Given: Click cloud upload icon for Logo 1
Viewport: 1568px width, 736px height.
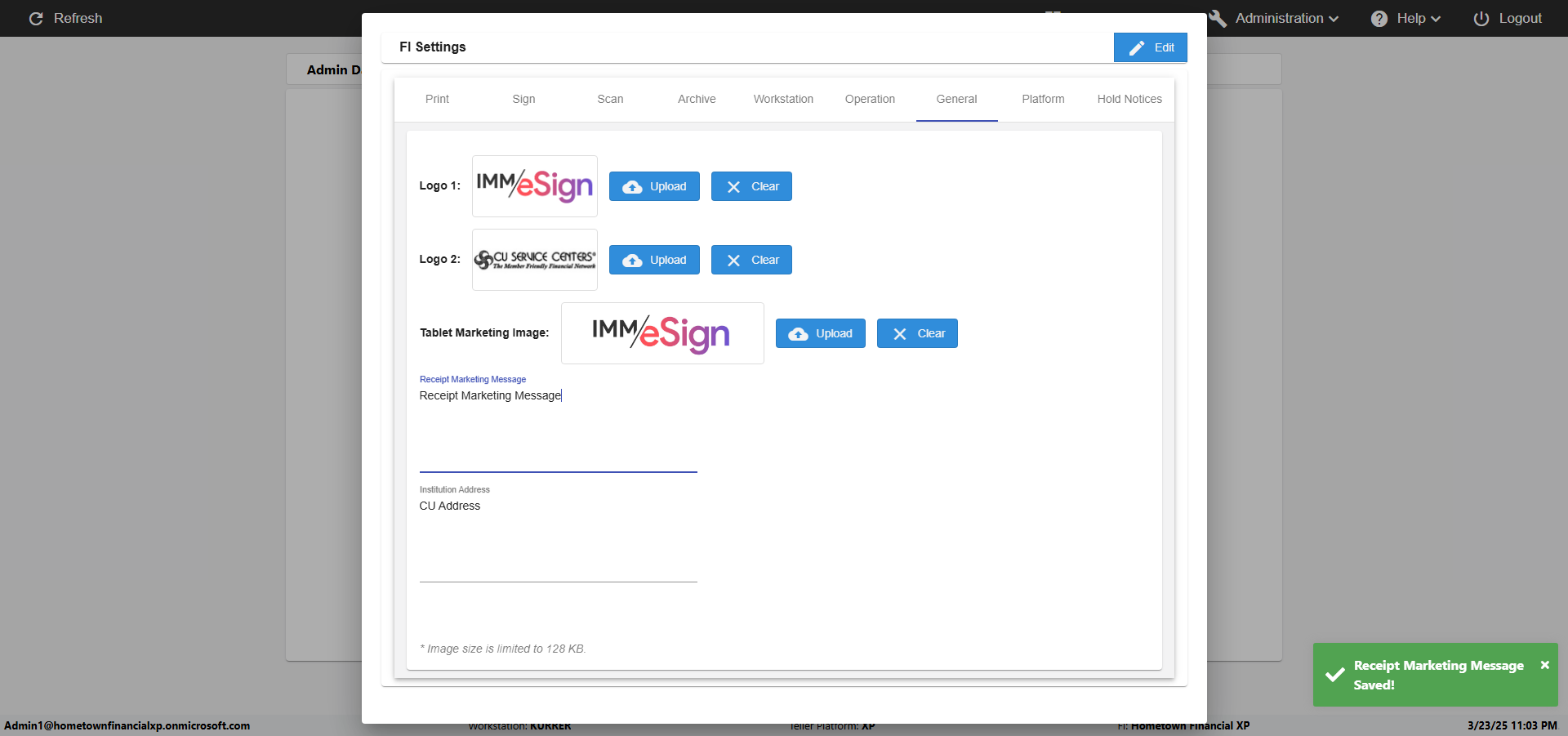Looking at the screenshot, I should 632,187.
